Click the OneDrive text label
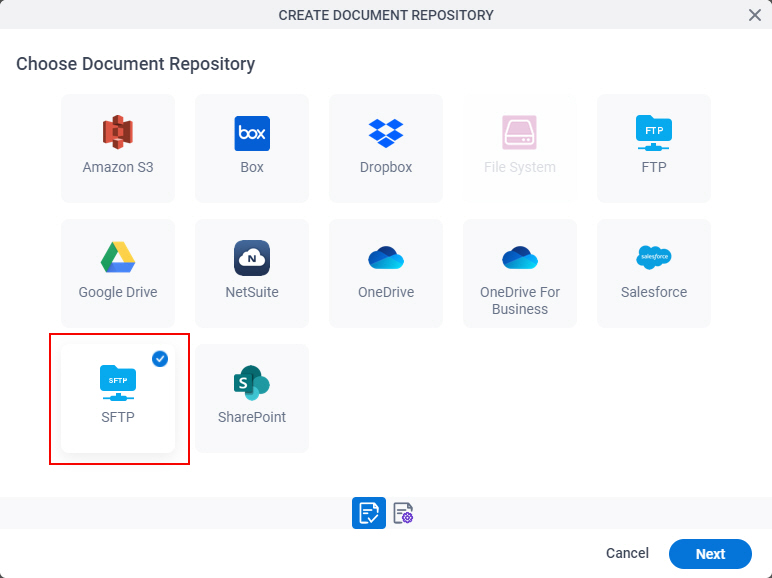The image size is (772, 578). tap(386, 292)
